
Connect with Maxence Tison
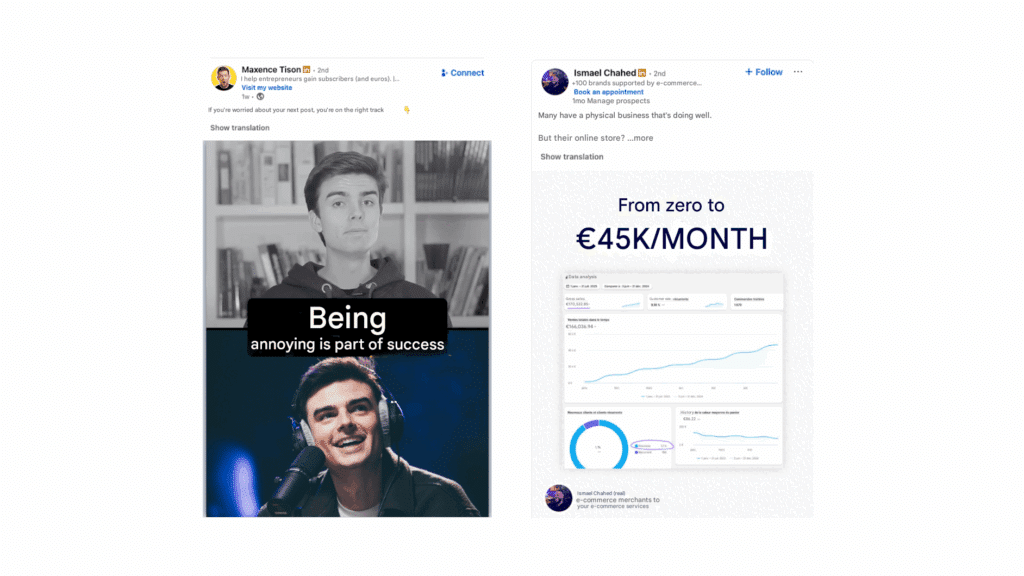click(462, 73)
